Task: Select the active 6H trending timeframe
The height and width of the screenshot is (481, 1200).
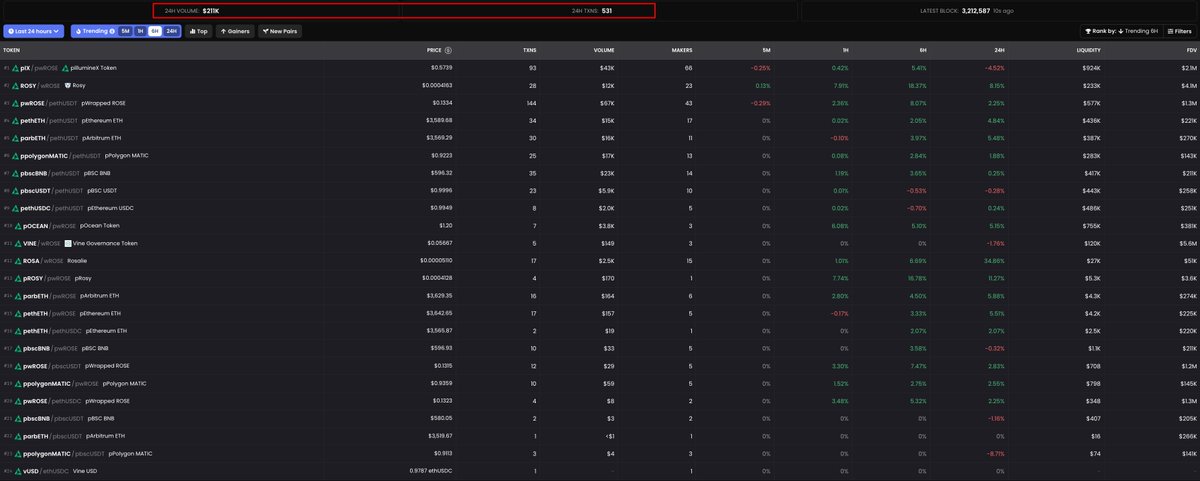Action: tap(154, 31)
